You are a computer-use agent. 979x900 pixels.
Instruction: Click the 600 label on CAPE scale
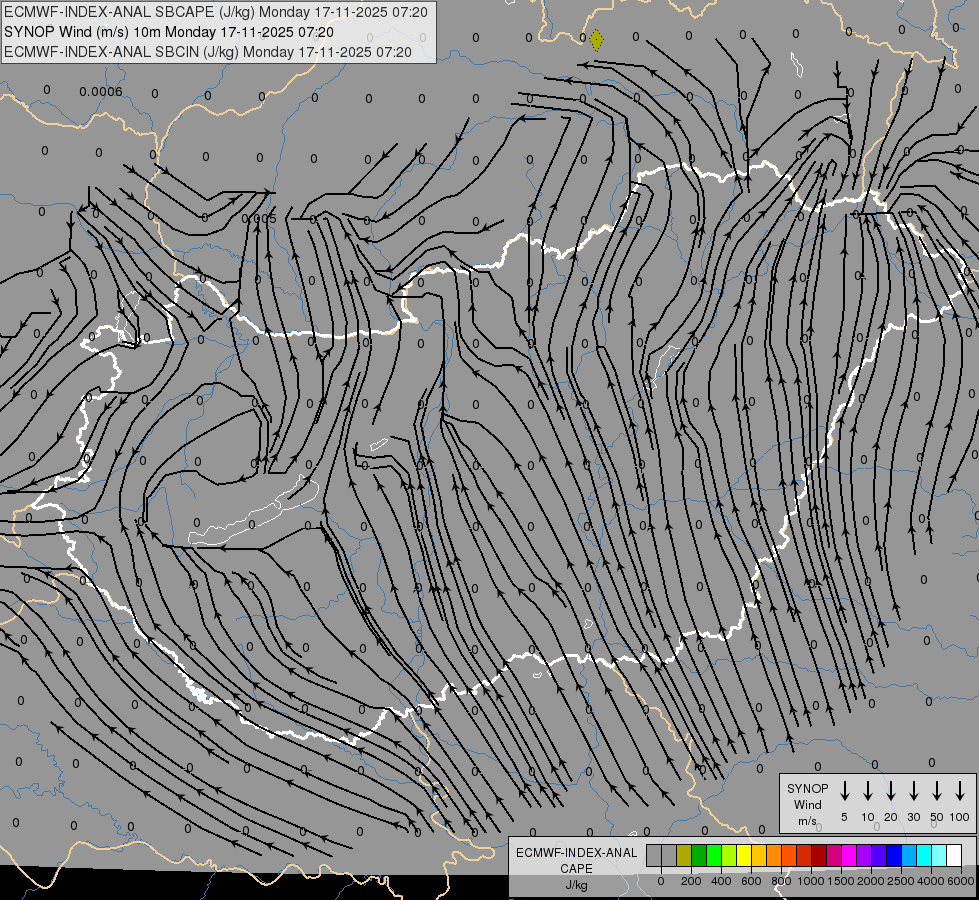pyautogui.click(x=751, y=881)
